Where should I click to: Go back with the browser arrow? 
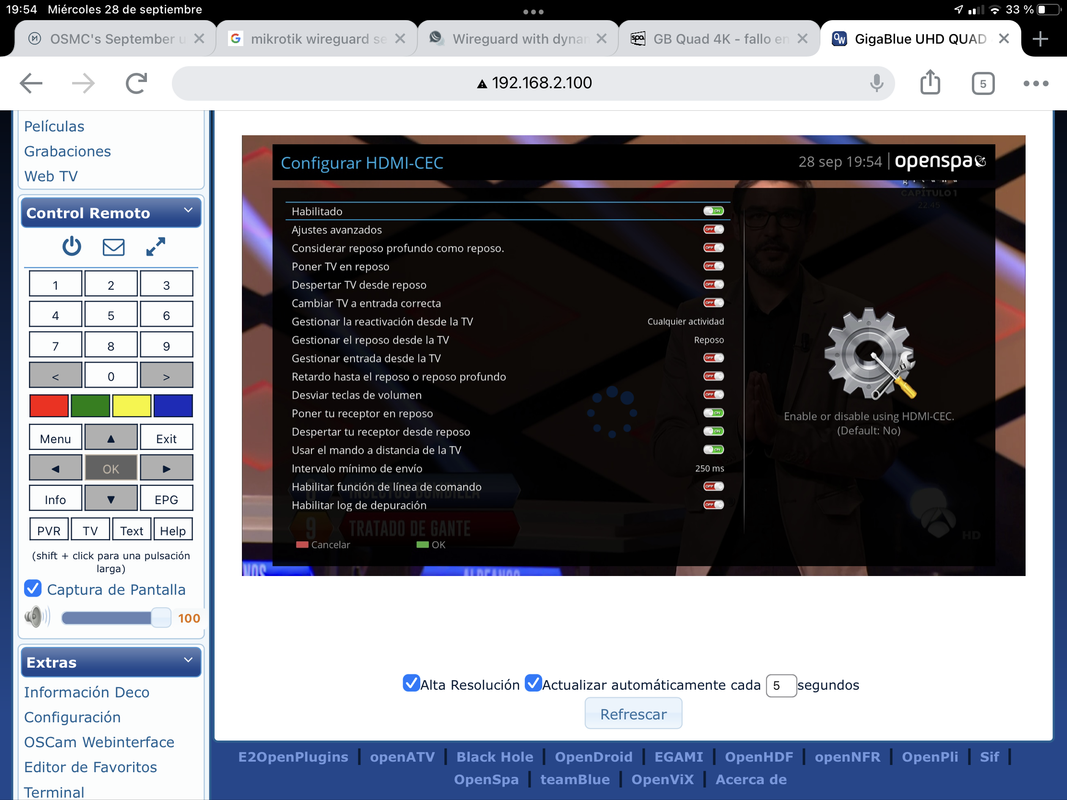tap(31, 83)
